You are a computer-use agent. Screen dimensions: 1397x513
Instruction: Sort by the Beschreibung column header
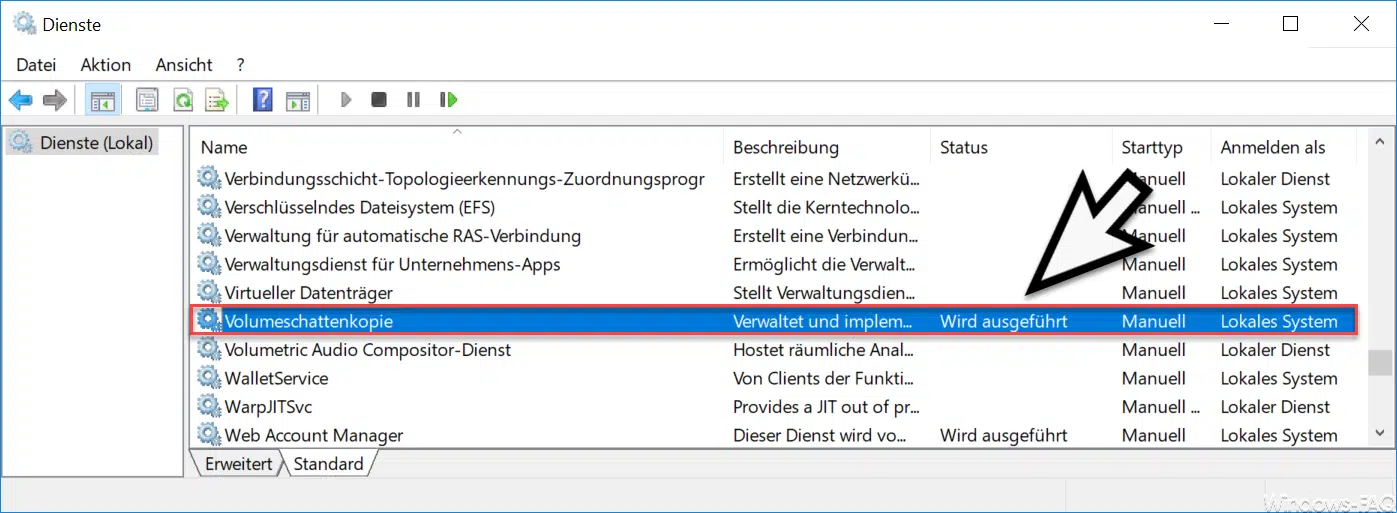pyautogui.click(x=786, y=147)
